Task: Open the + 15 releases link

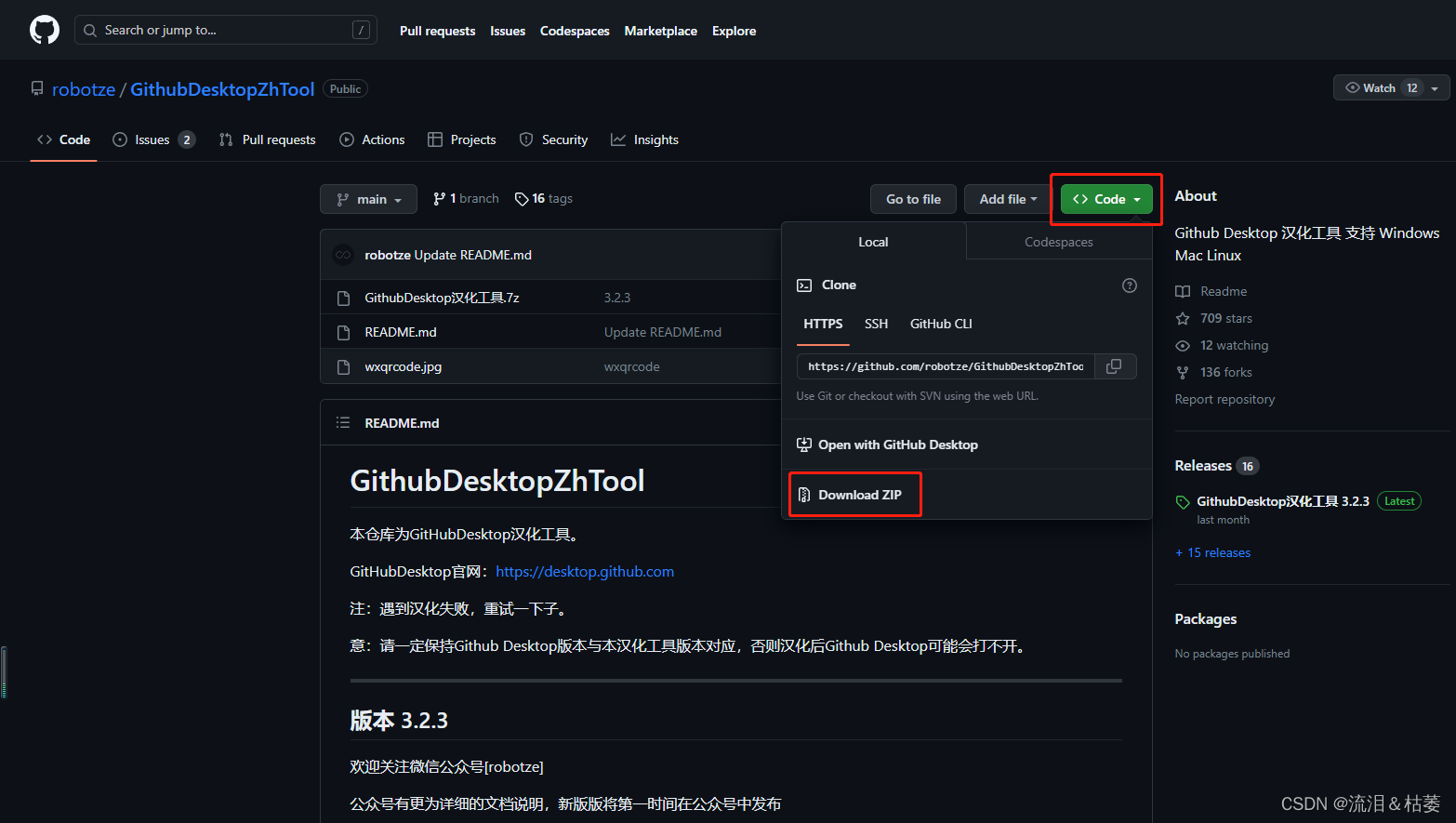Action: point(1212,552)
